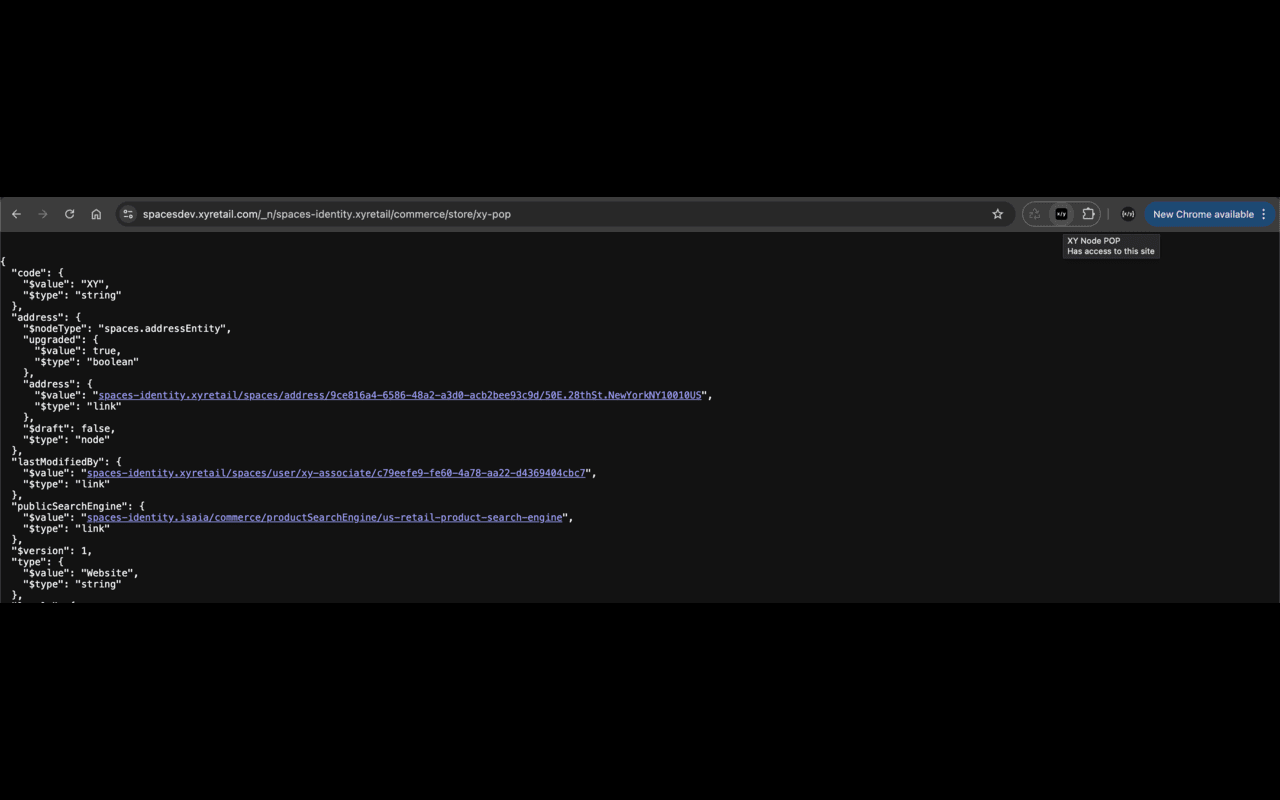Click the "XY" code value text
Image resolution: width=1280 pixels, height=800 pixels.
pyautogui.click(x=94, y=284)
